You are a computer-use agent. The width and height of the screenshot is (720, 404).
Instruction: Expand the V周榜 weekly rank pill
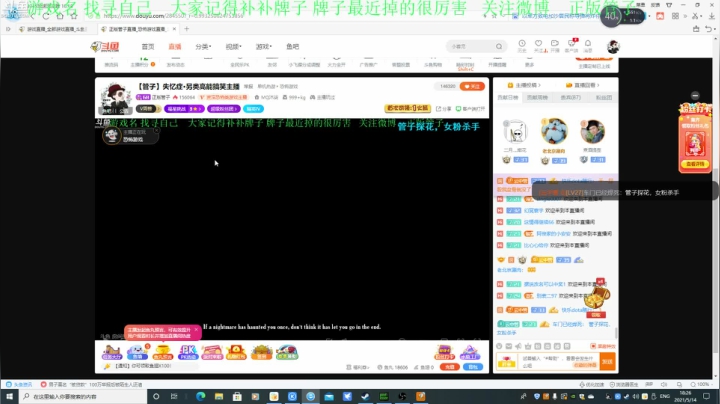tap(148, 109)
